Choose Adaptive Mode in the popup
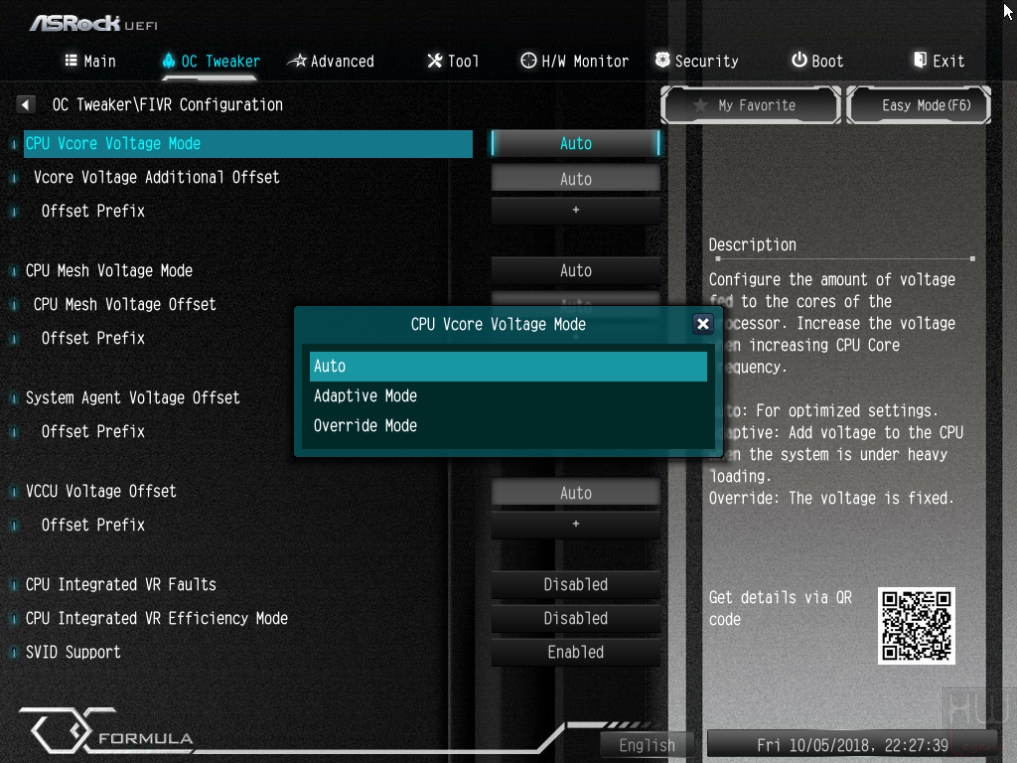1017x763 pixels. (508, 396)
